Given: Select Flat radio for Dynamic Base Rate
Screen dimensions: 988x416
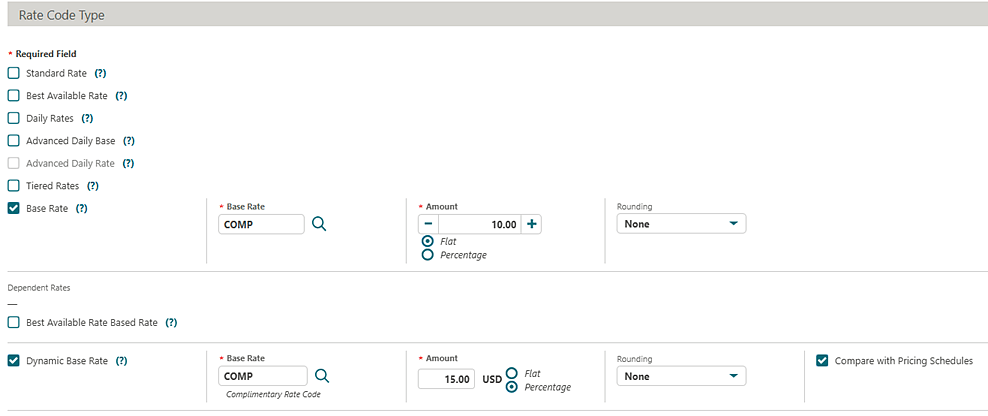Looking at the screenshot, I should (512, 373).
